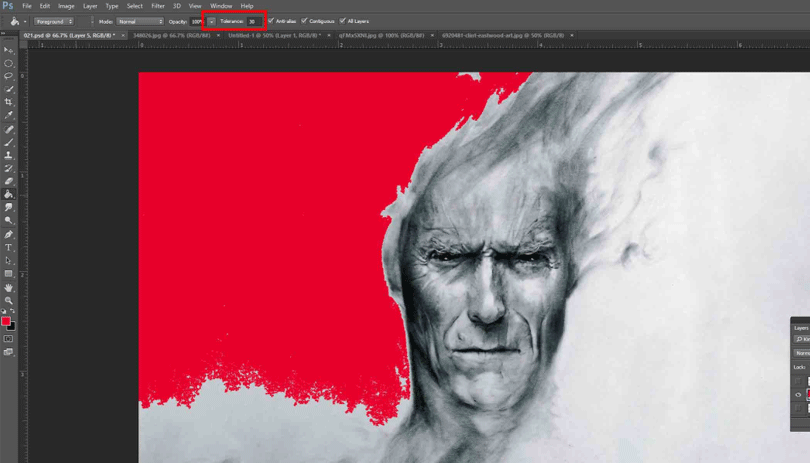Open the Image menu
810x463 pixels.
(66, 6)
